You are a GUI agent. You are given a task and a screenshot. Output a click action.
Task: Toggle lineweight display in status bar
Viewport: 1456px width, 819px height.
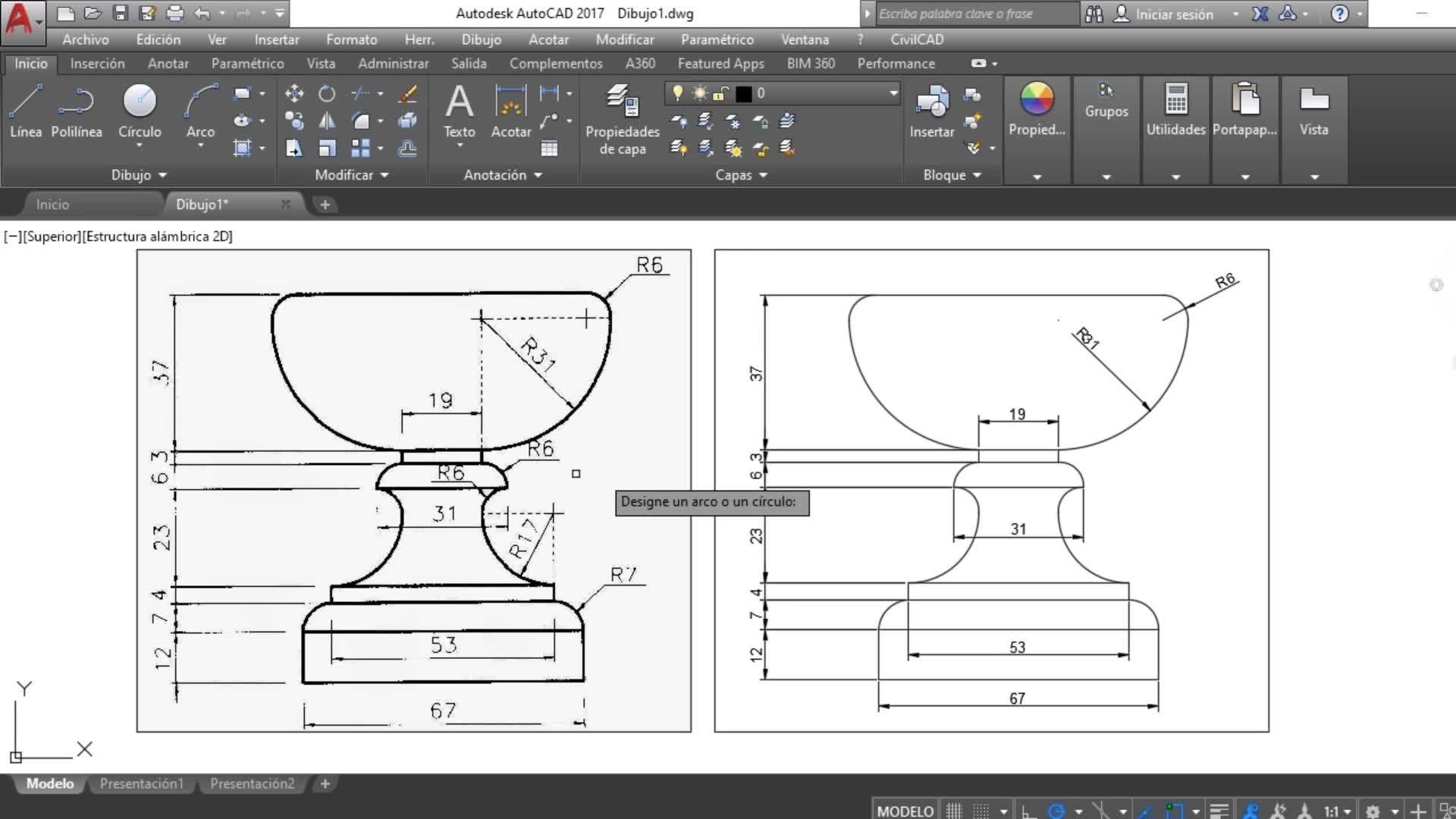coord(1219,811)
